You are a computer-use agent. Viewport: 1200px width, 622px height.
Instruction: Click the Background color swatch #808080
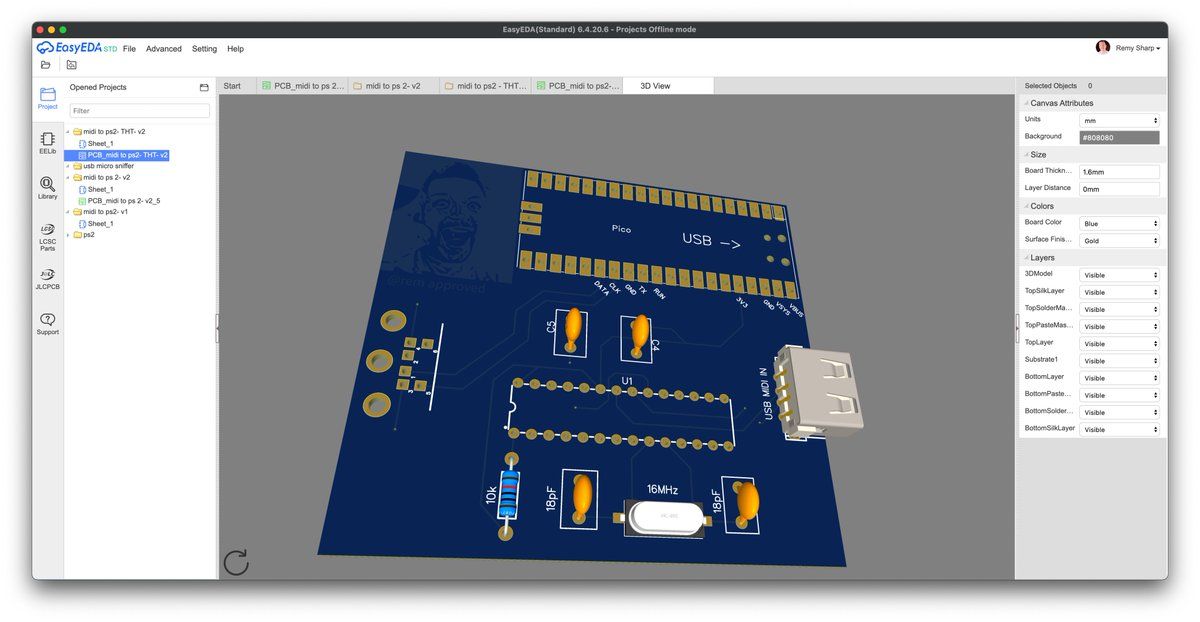(x=1119, y=137)
